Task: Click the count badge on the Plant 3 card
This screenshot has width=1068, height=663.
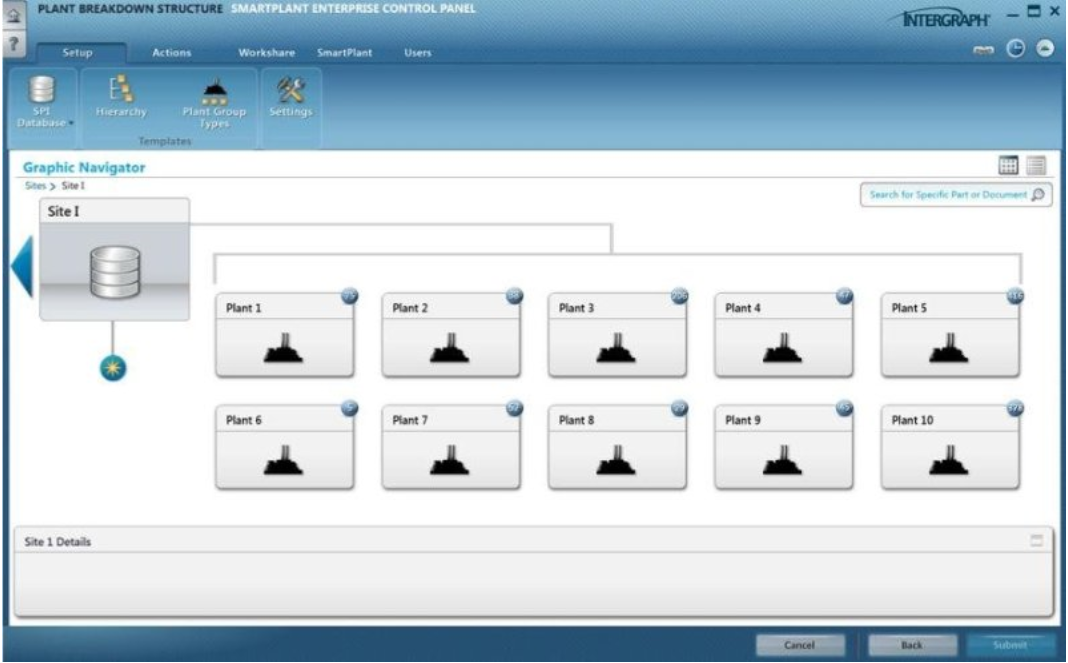Action: pos(679,296)
